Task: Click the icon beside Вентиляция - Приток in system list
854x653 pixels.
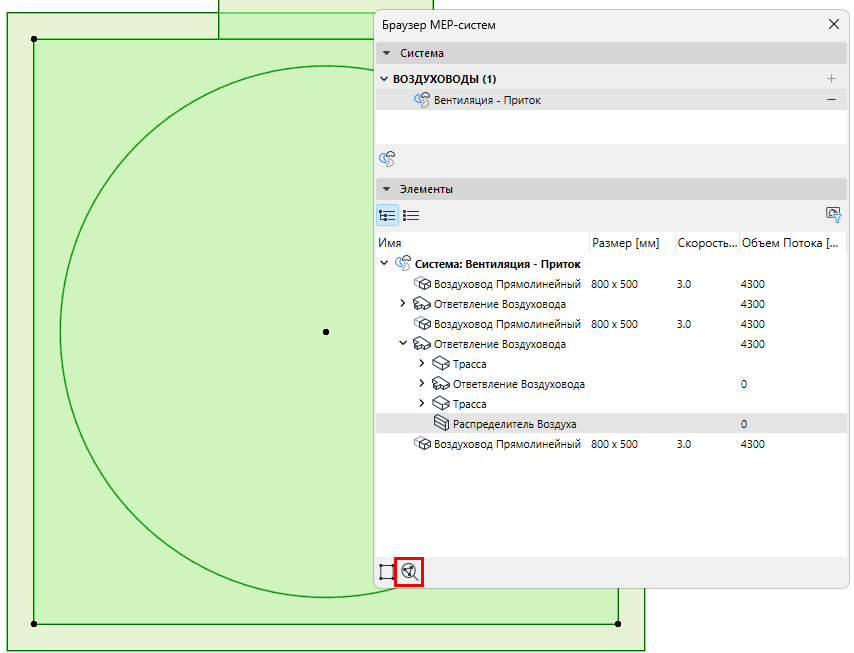Action: 422,100
